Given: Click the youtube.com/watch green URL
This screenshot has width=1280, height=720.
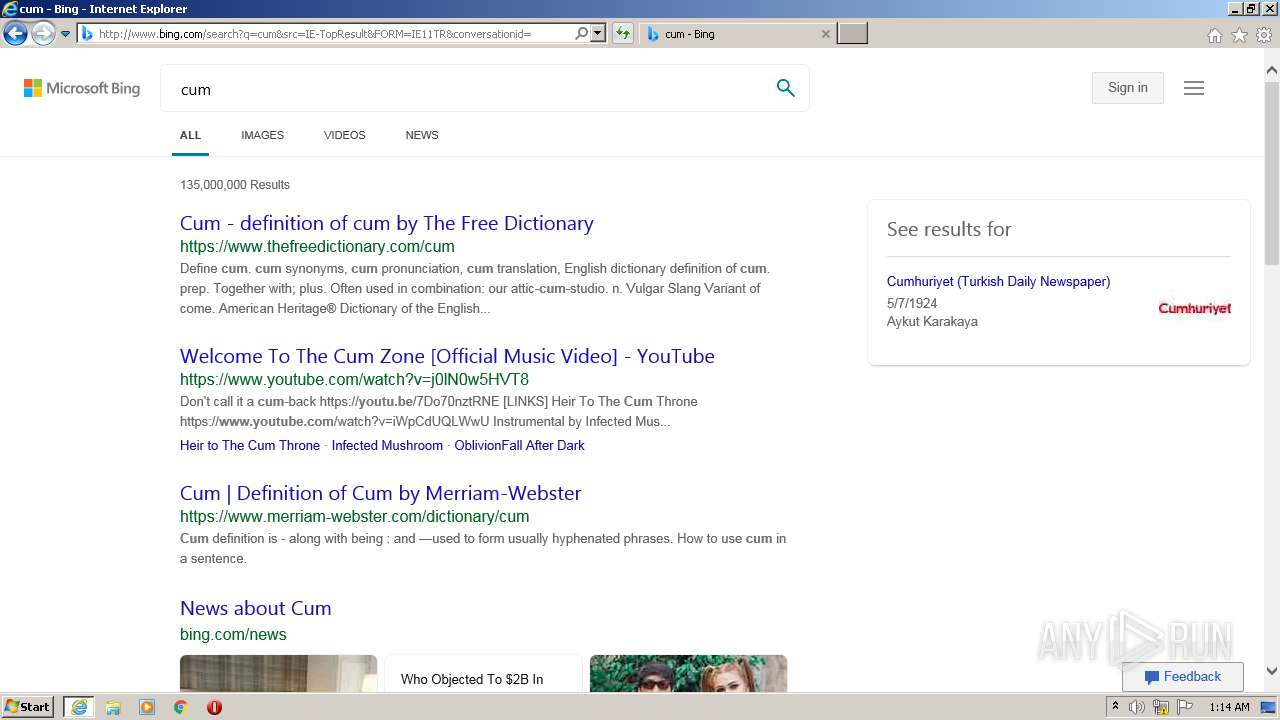Looking at the screenshot, I should pos(354,380).
